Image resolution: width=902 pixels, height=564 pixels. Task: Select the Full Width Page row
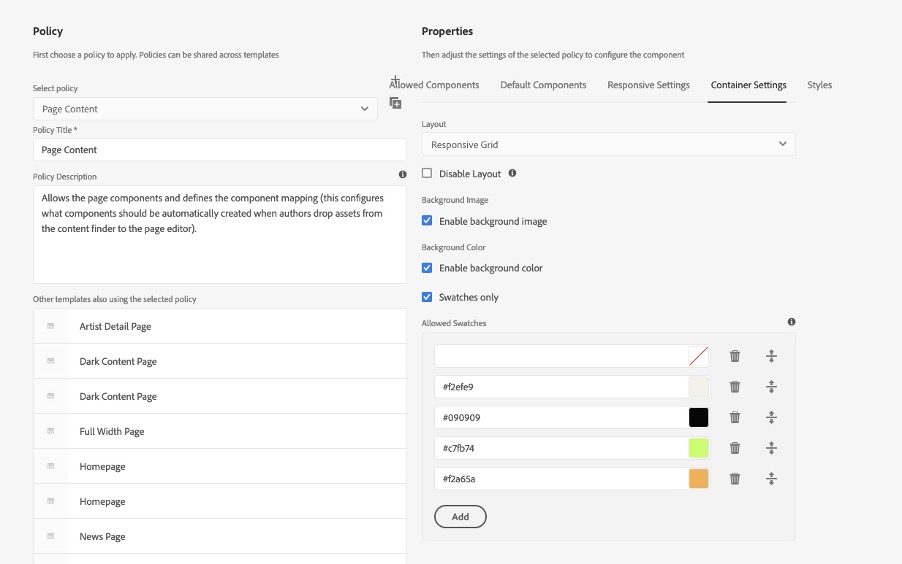(220, 431)
